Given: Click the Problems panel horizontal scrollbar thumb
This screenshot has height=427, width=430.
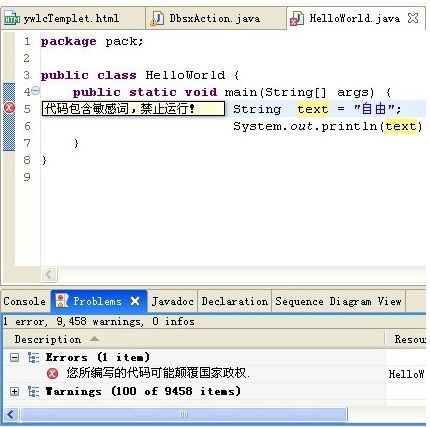Looking at the screenshot, I should (184, 415).
